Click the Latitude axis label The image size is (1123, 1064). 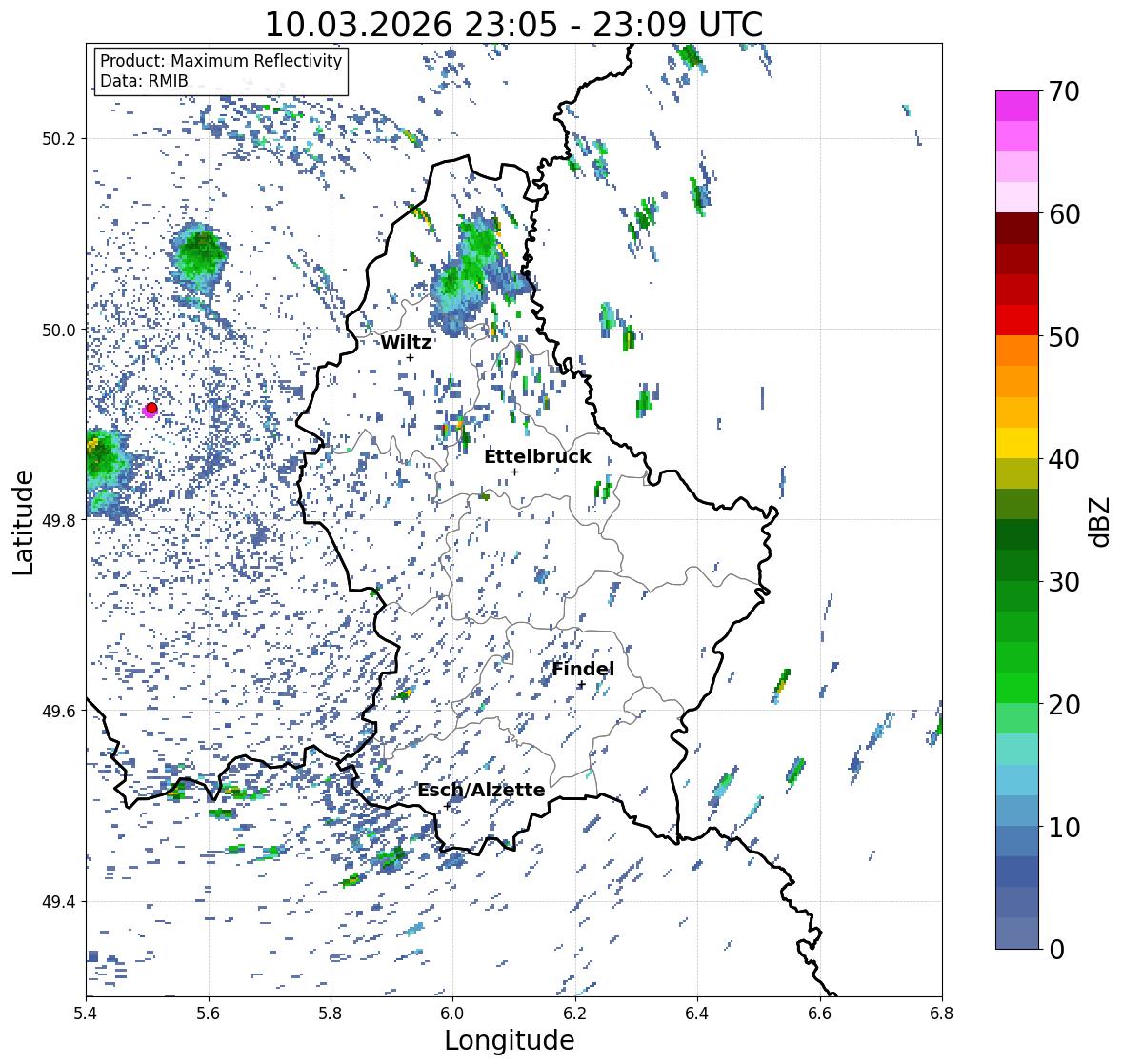[23, 522]
